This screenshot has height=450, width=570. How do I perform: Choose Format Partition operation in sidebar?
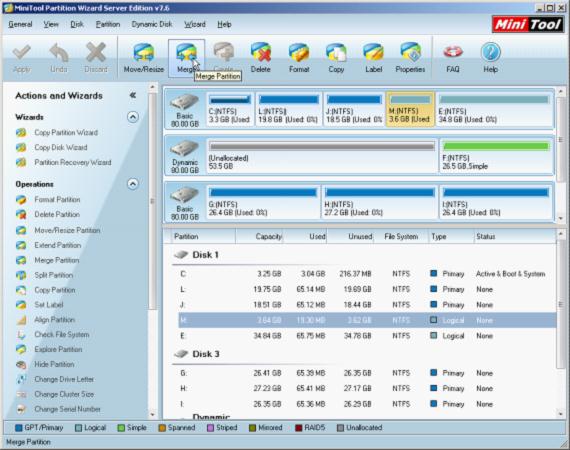pyautogui.click(x=57, y=200)
